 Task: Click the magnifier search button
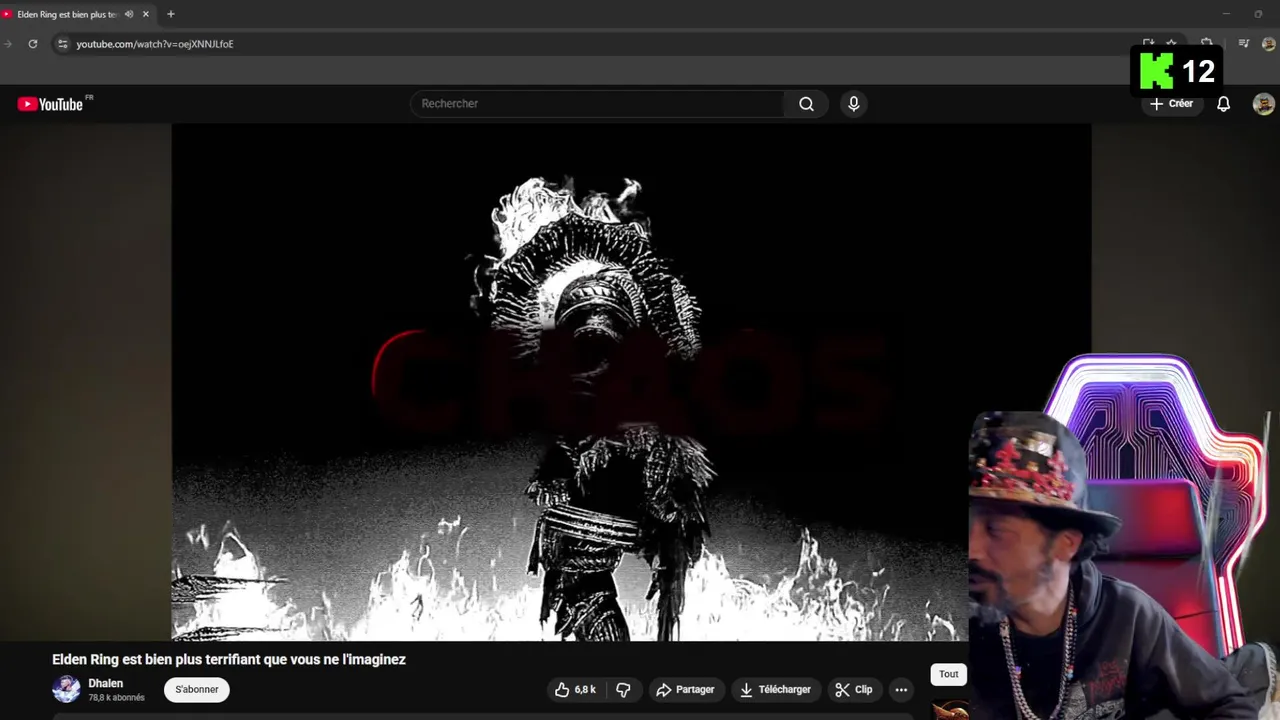point(806,104)
